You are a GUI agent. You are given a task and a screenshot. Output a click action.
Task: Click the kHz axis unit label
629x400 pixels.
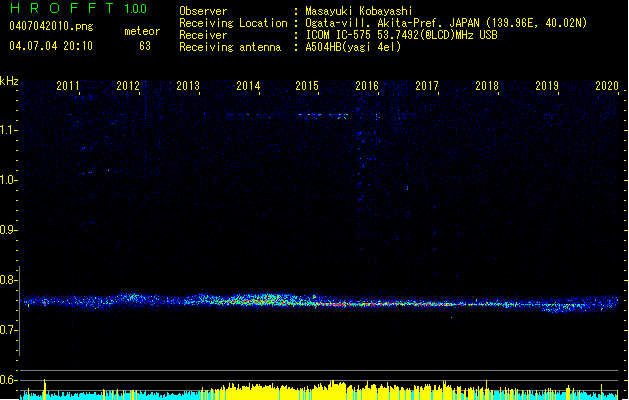(9, 81)
